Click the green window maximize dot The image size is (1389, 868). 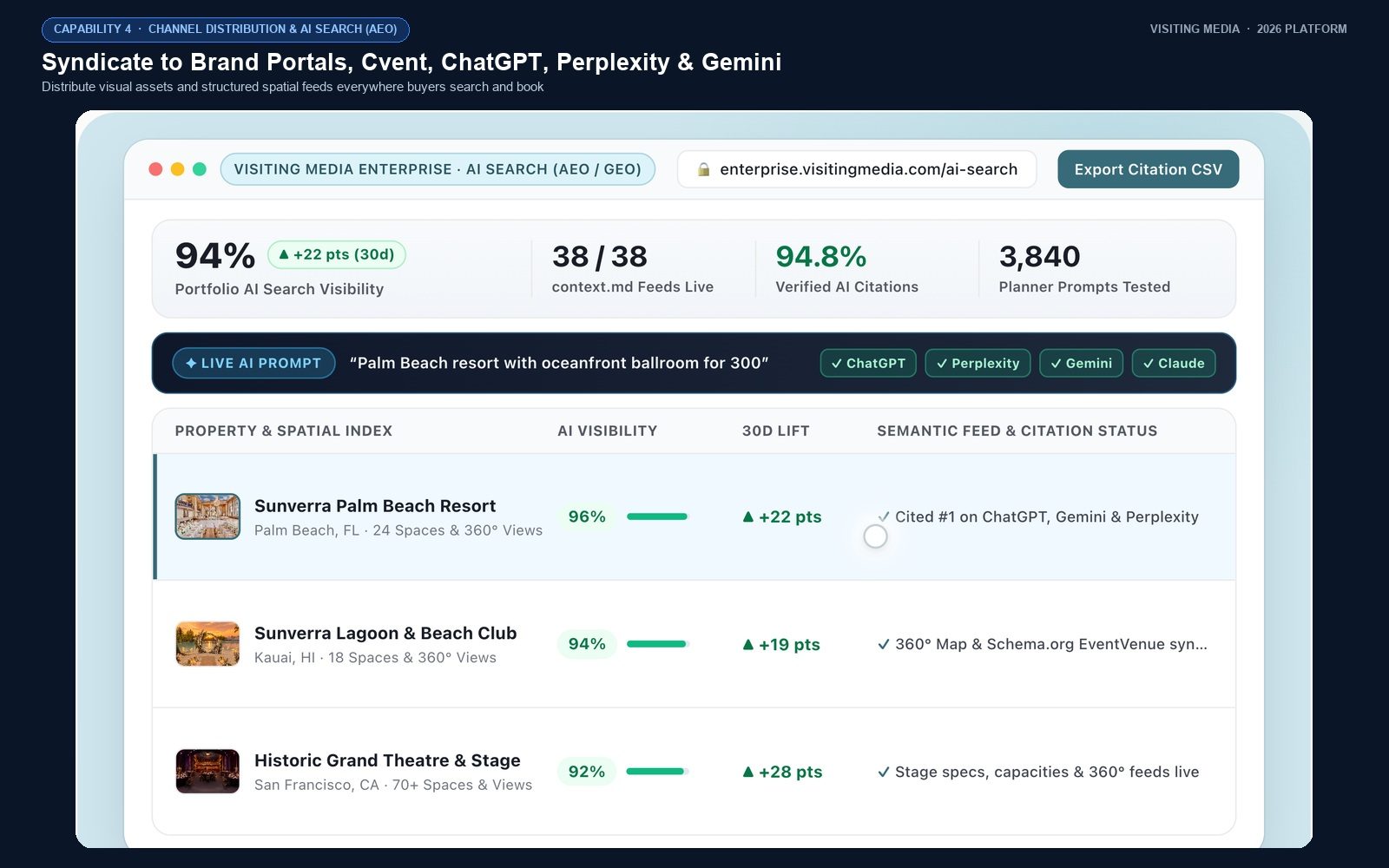(200, 169)
